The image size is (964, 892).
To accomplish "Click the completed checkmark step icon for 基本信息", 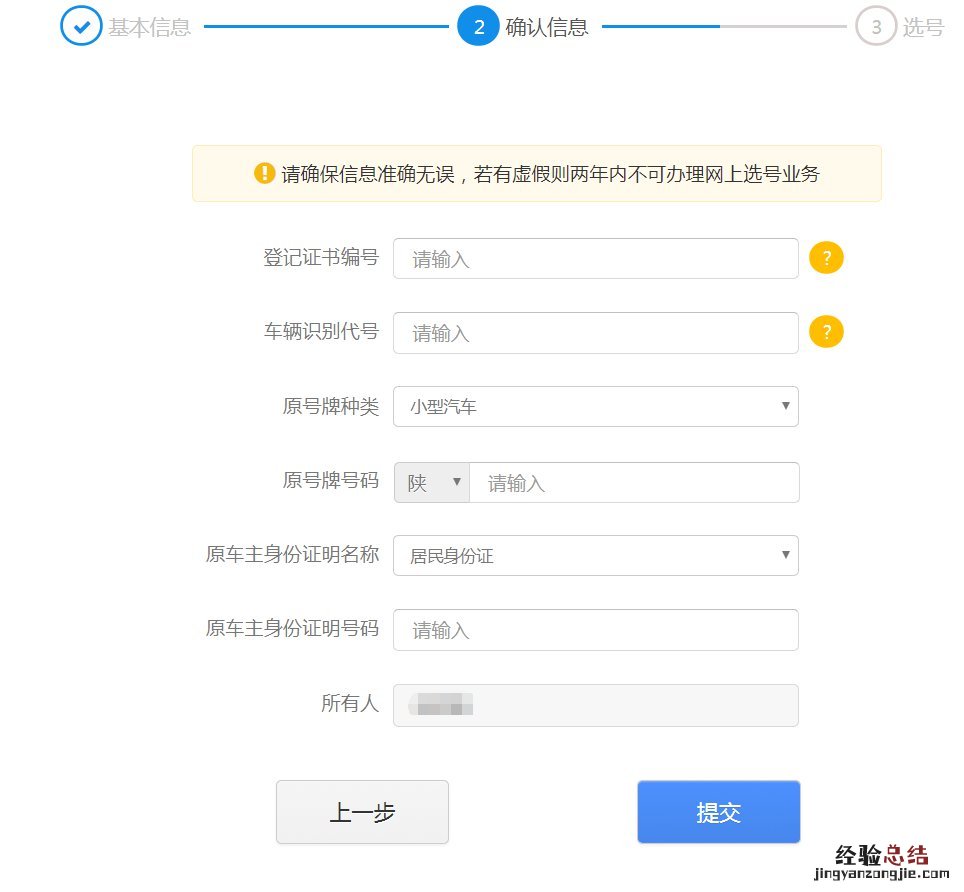I will coord(81,26).
